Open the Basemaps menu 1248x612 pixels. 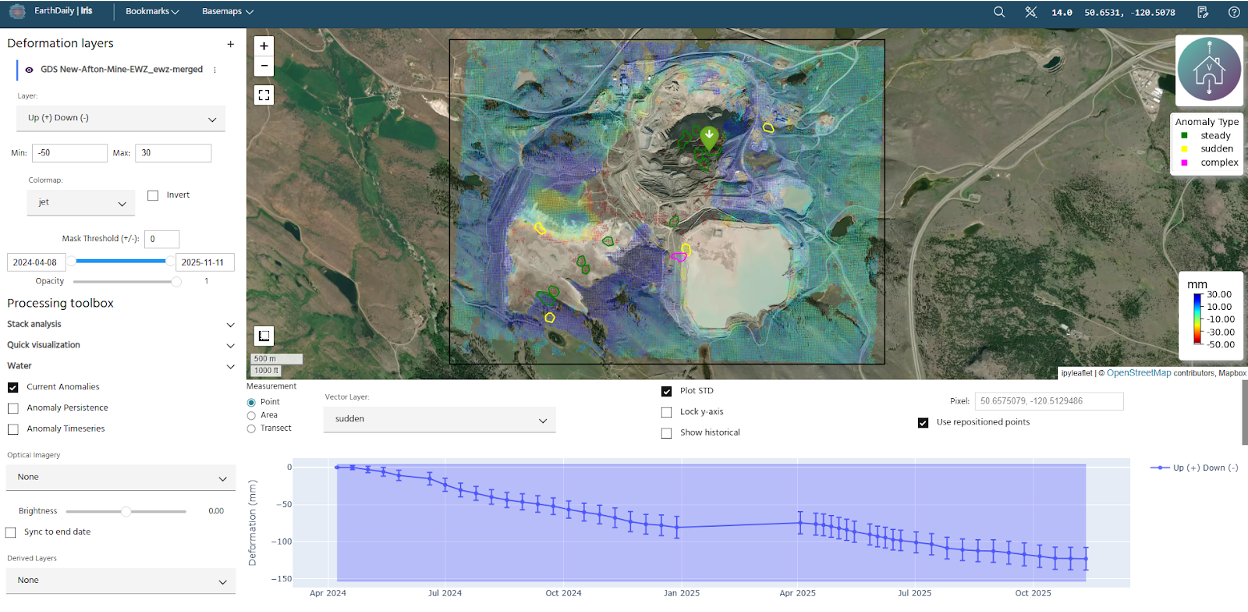(227, 12)
